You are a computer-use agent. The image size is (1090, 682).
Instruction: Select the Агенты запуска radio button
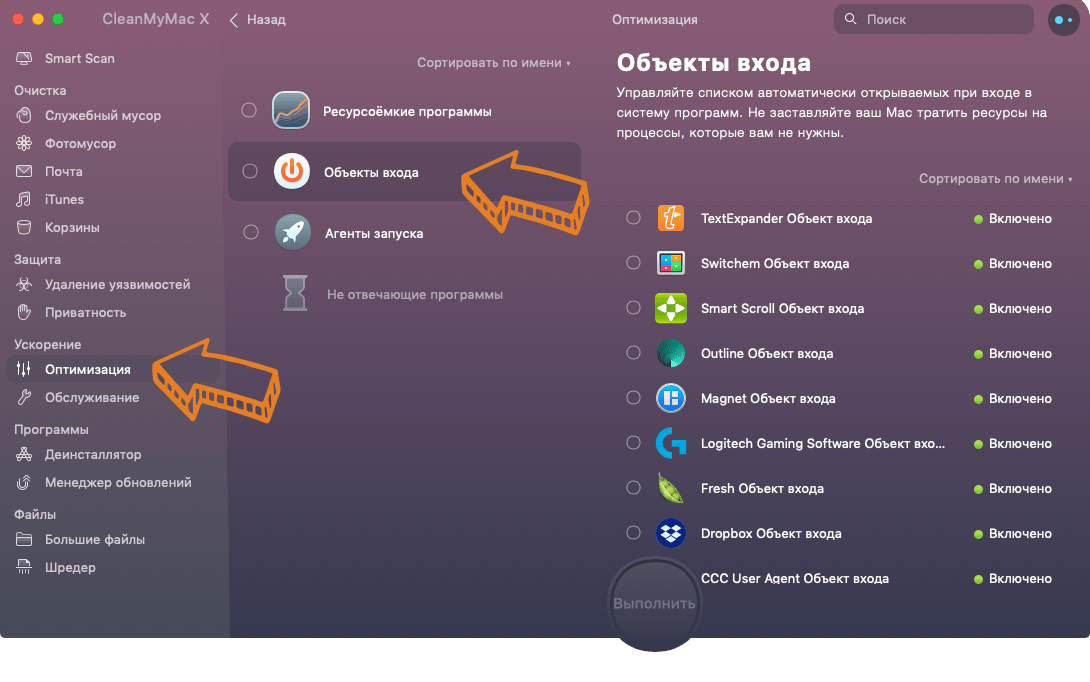(x=251, y=232)
